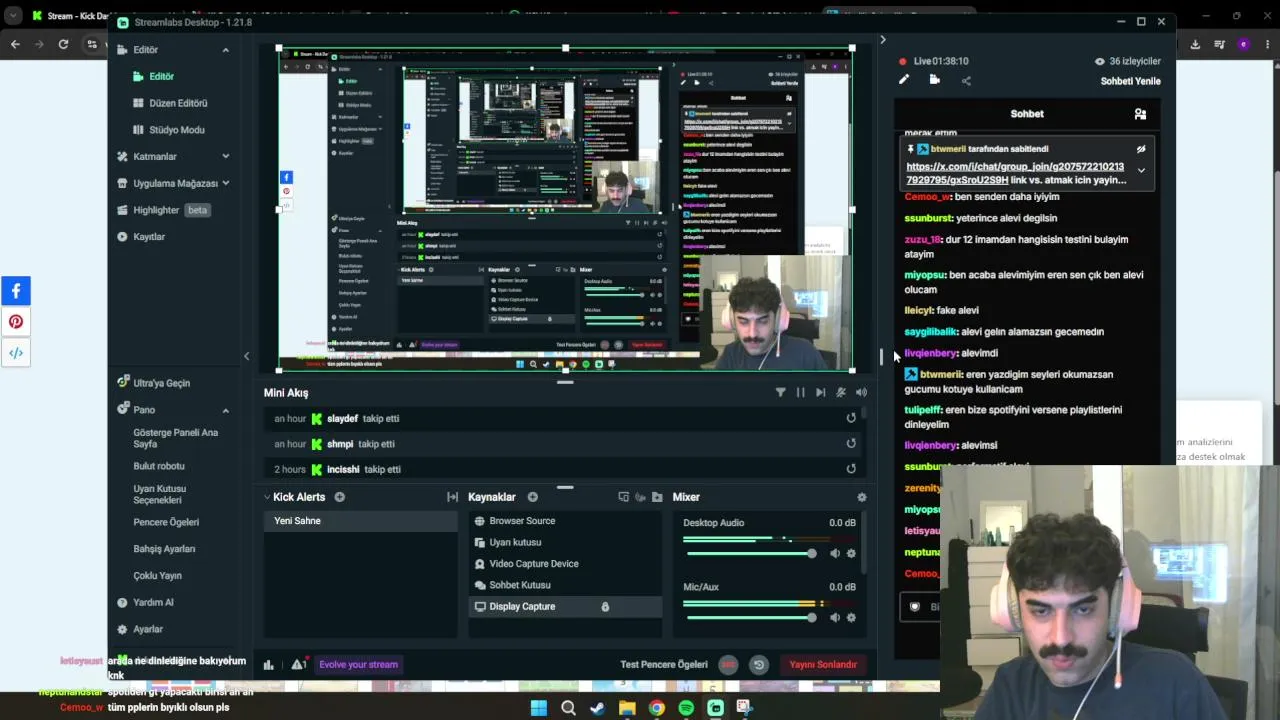The height and width of the screenshot is (720, 1280).
Task: Collapse the Editör sidebar group
Action: [225, 50]
